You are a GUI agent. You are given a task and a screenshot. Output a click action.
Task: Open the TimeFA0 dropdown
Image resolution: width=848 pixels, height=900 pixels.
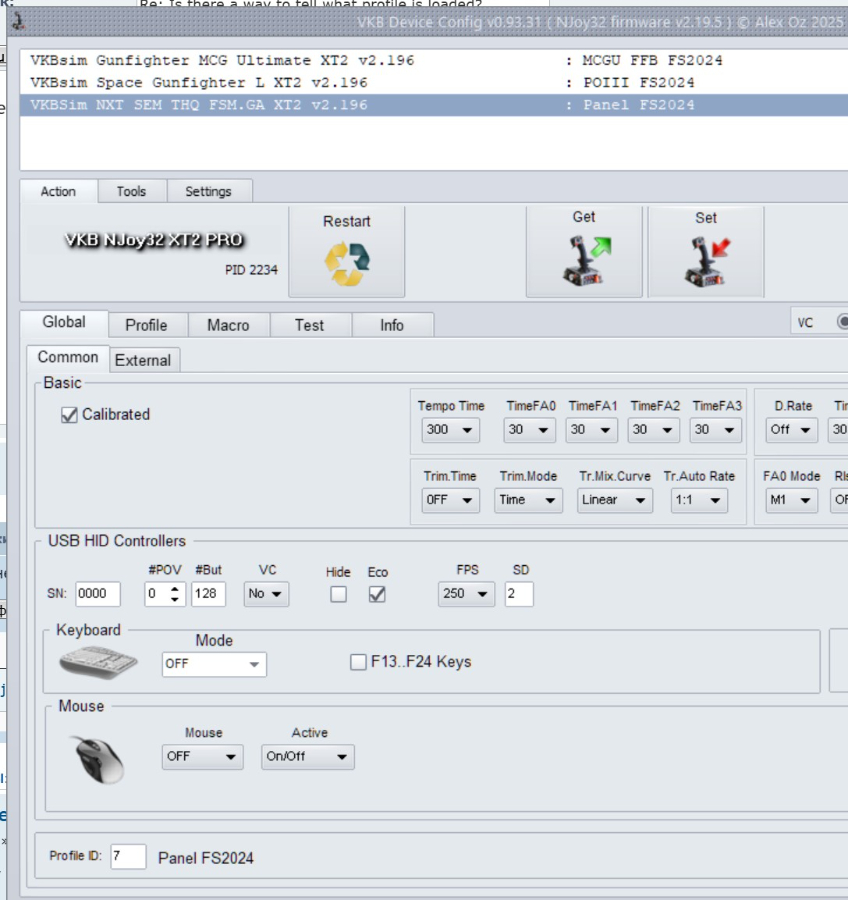[x=529, y=430]
